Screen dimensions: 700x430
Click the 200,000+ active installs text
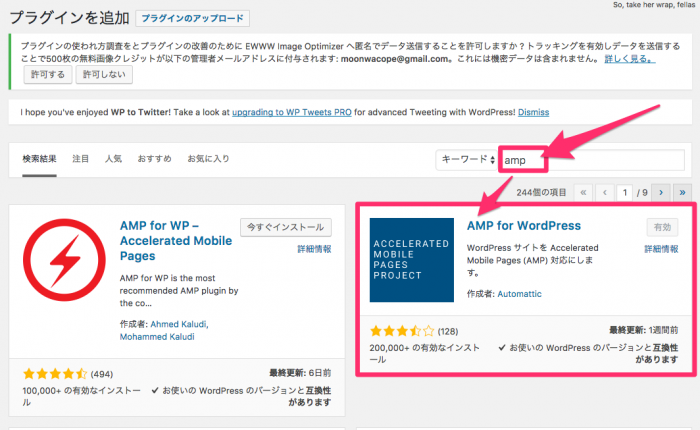(425, 353)
